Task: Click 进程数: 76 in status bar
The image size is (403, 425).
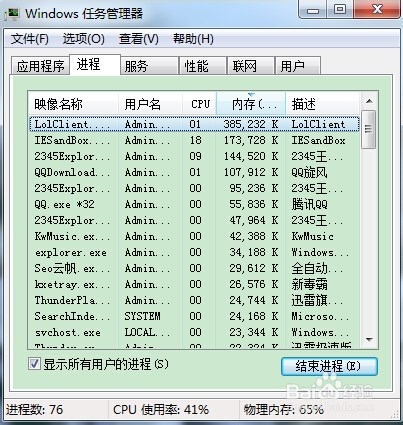Action: click(35, 410)
